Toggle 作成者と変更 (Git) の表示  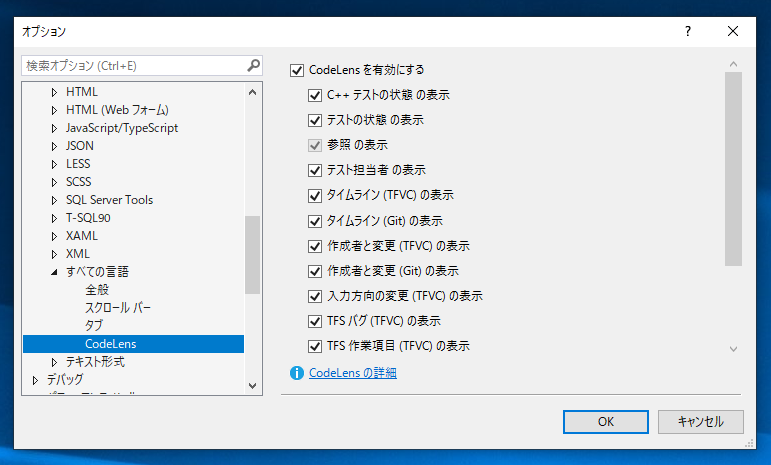coord(315,271)
